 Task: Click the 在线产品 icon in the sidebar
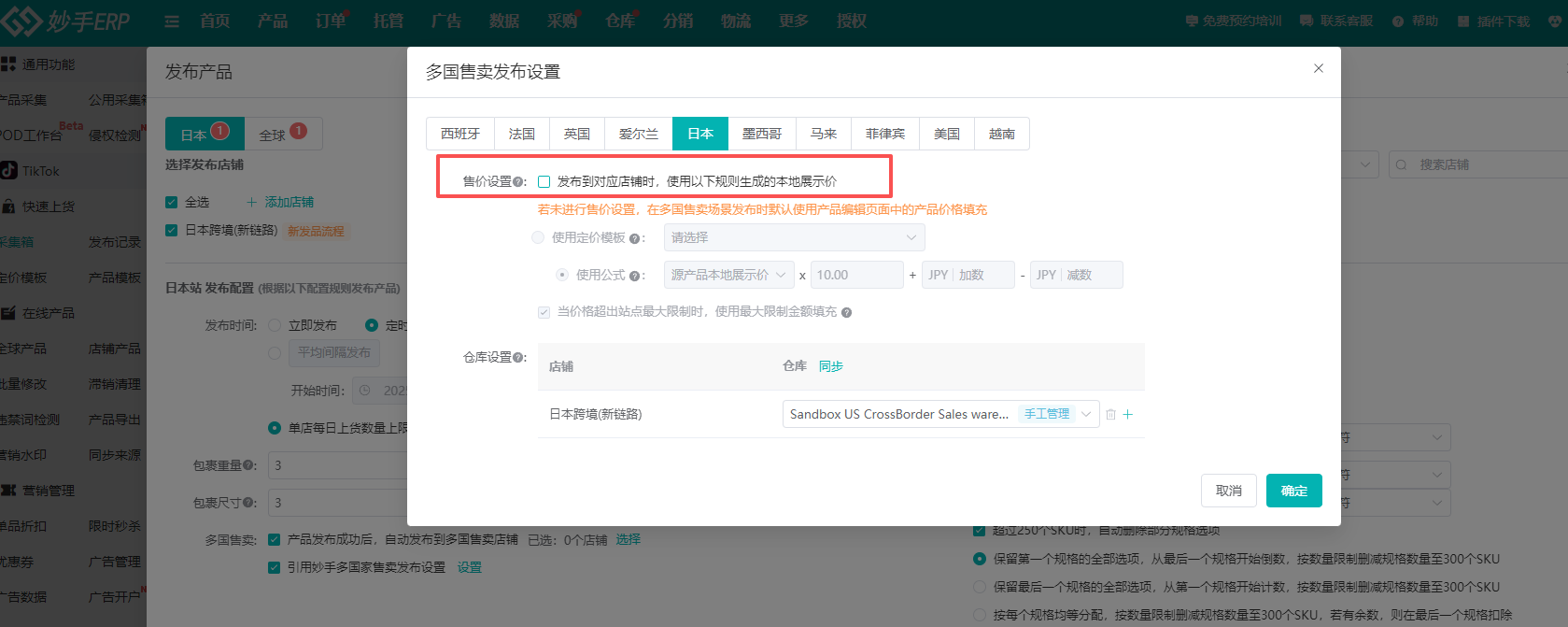pos(8,313)
